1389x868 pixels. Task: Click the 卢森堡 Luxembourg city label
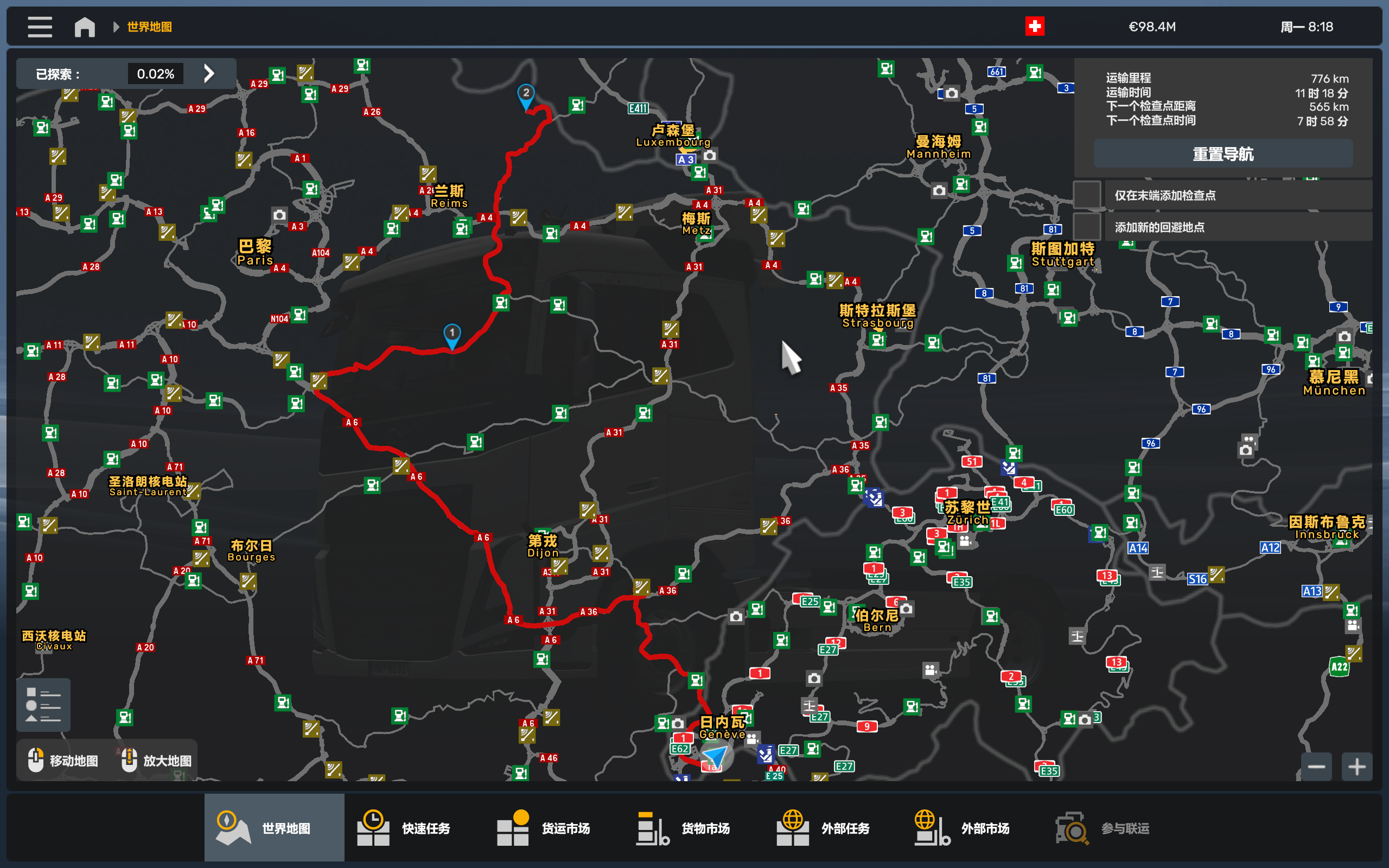(x=673, y=136)
